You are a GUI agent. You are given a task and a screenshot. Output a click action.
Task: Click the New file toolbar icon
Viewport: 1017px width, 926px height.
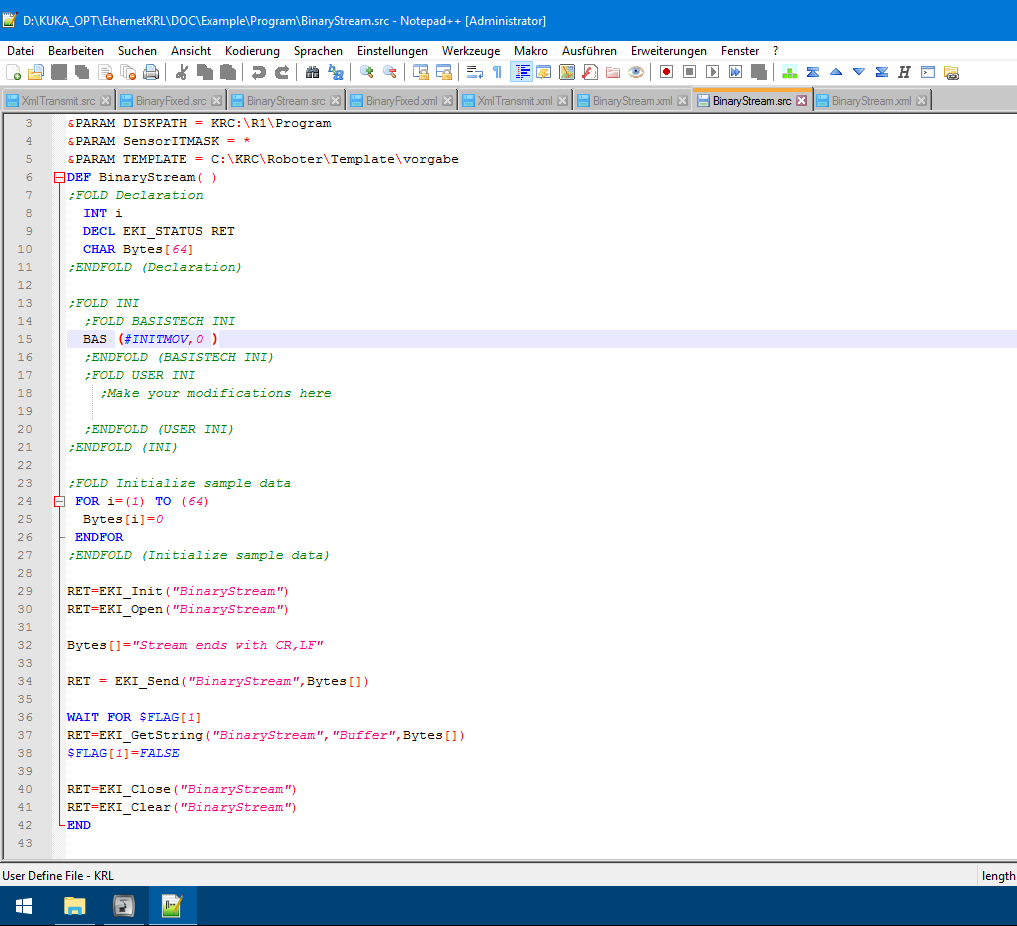click(x=13, y=72)
